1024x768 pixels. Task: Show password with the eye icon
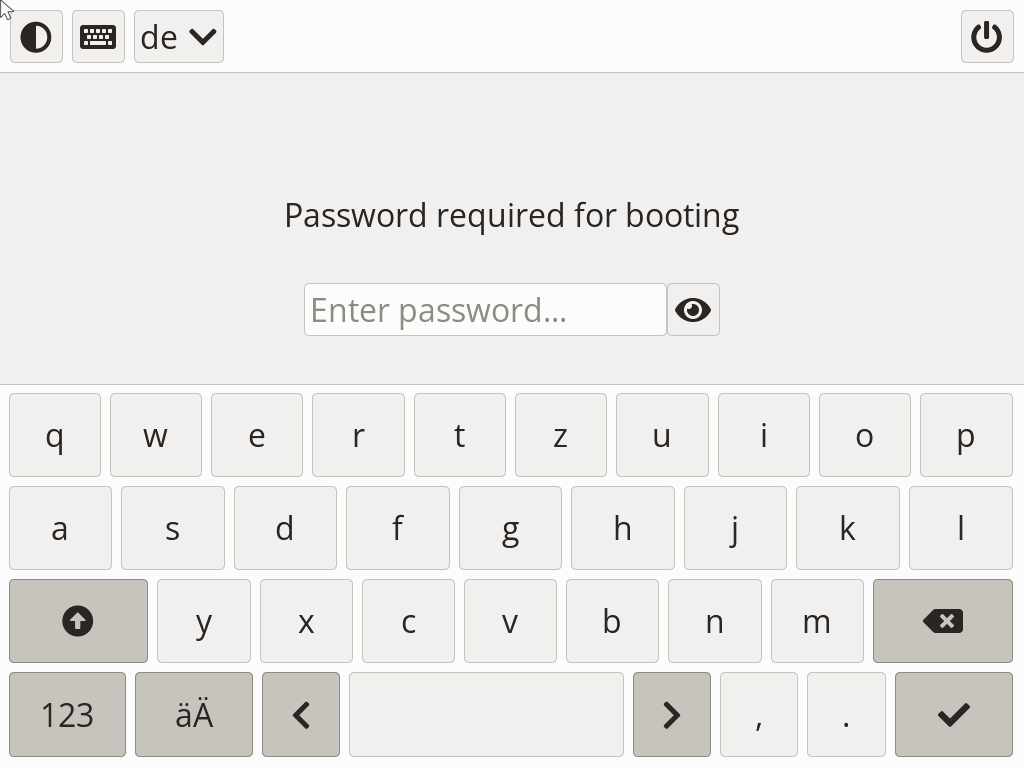click(693, 310)
